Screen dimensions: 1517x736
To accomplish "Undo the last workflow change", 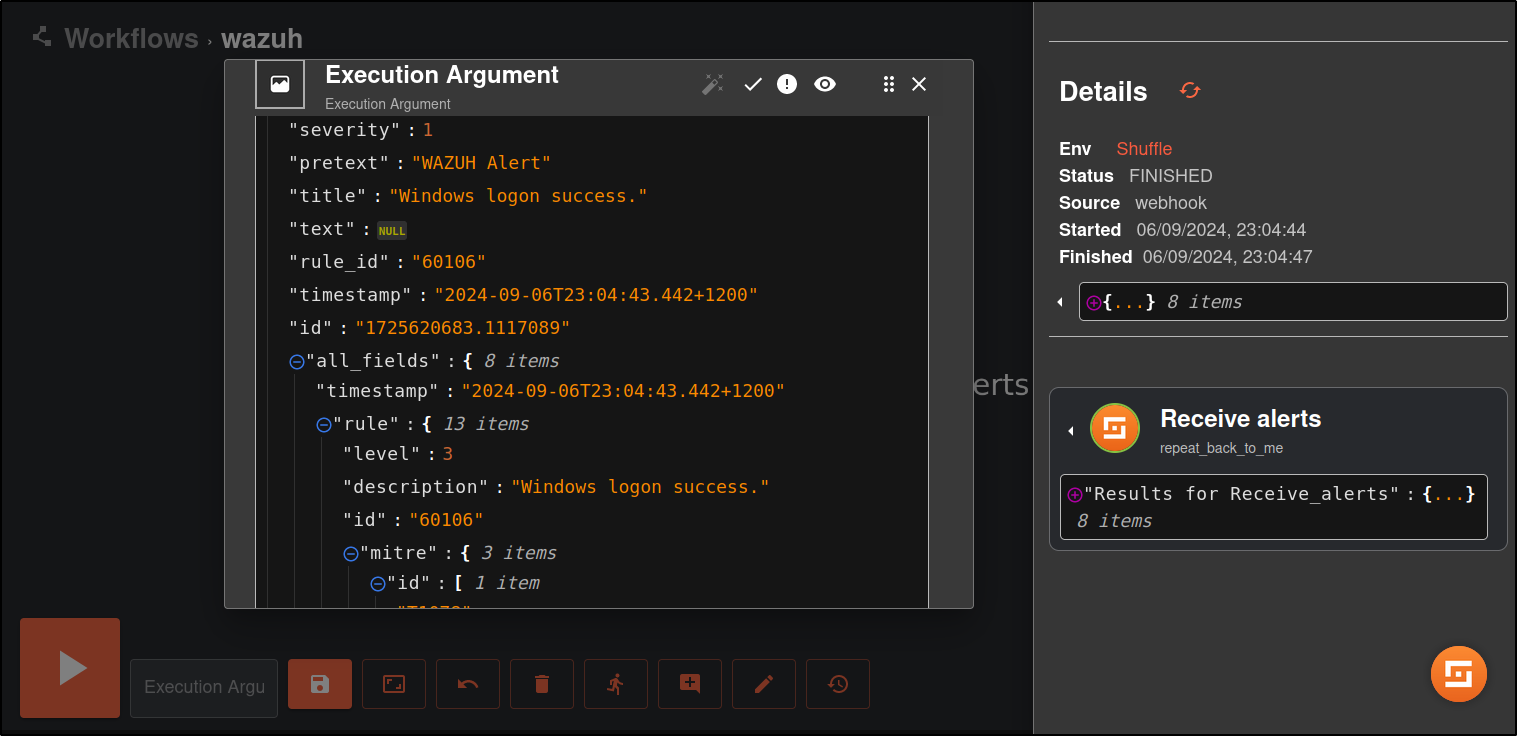I will point(468,684).
